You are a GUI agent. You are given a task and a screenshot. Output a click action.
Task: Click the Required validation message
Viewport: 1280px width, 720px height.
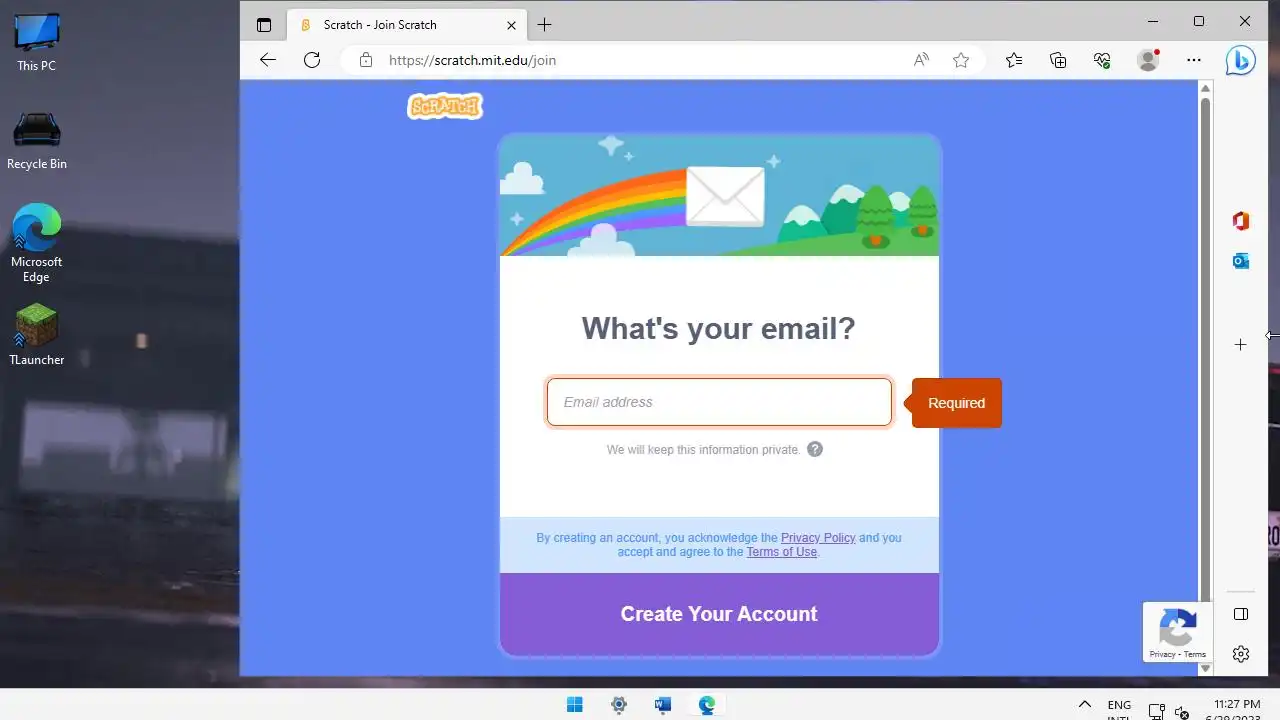[x=956, y=403]
